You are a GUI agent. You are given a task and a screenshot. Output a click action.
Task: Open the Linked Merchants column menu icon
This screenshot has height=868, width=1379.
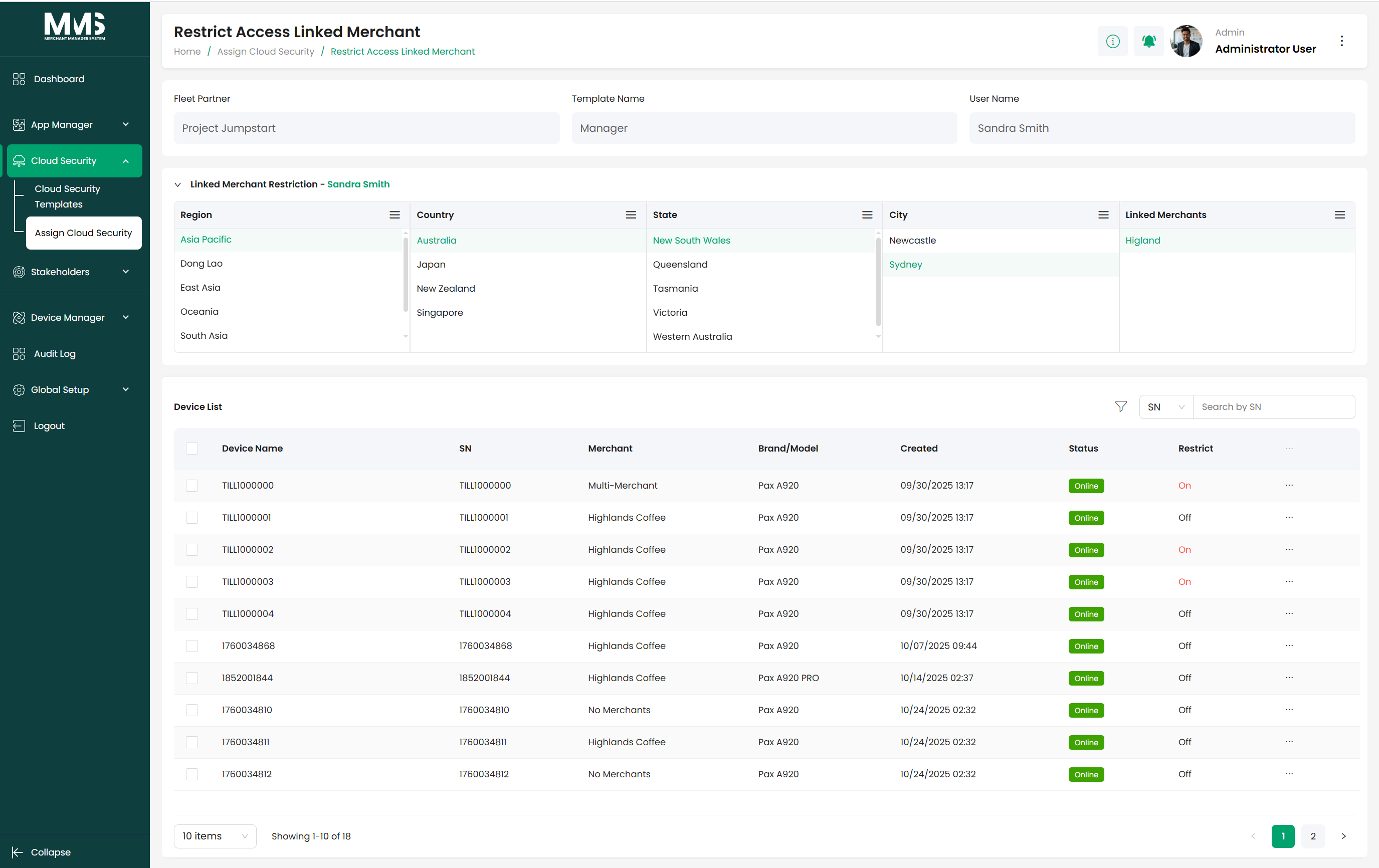tap(1339, 214)
